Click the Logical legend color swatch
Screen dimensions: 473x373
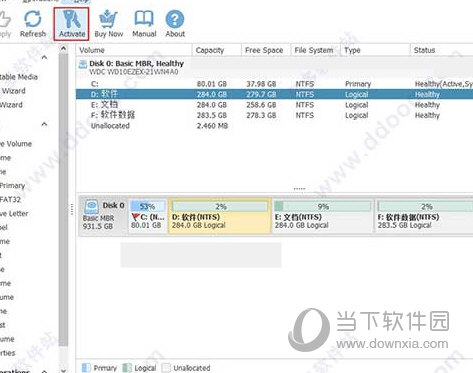tap(127, 368)
